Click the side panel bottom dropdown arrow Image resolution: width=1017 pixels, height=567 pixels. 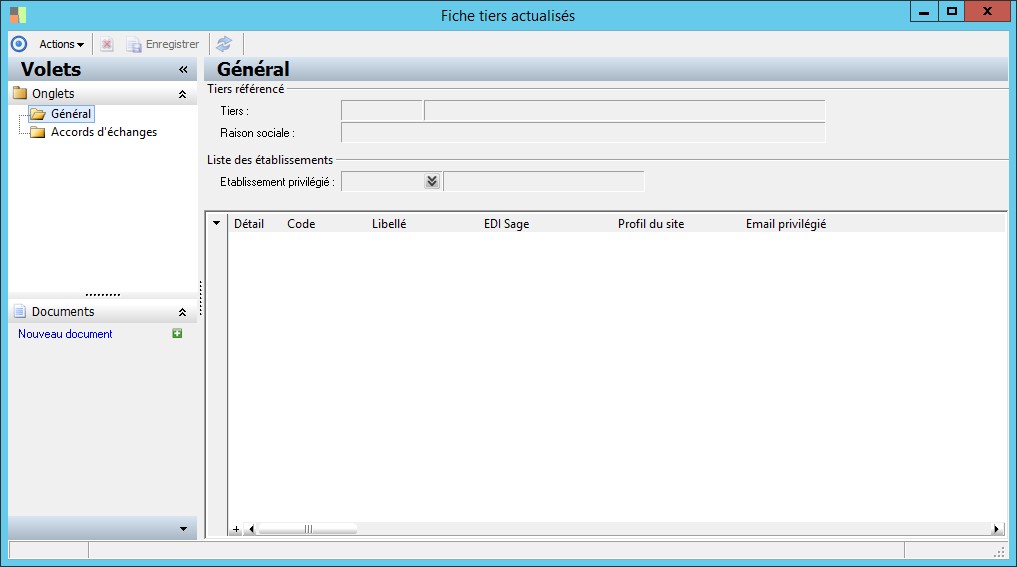[183, 529]
